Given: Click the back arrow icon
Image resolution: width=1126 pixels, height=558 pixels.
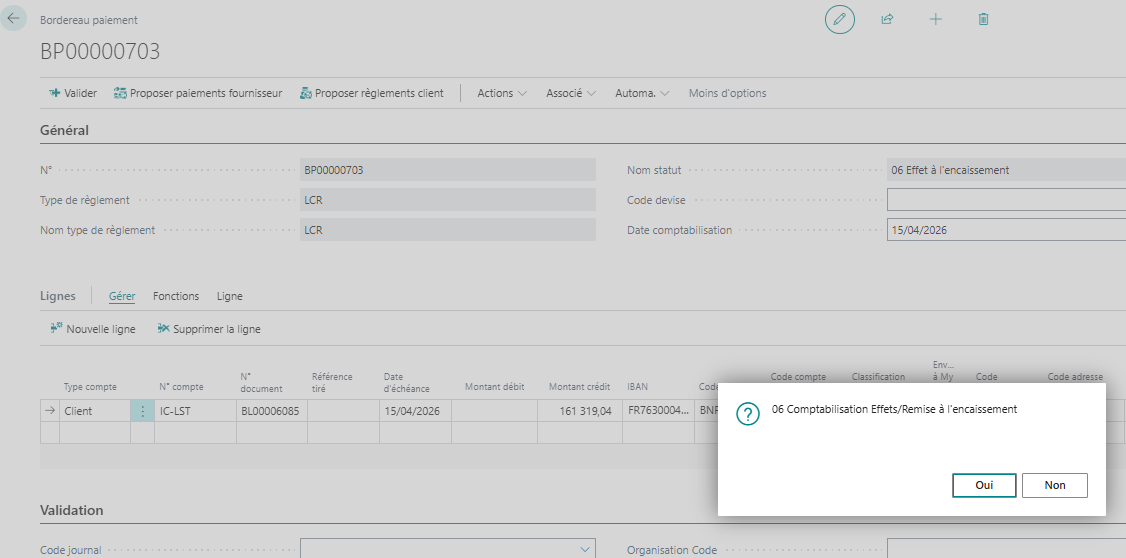Looking at the screenshot, I should (14, 18).
